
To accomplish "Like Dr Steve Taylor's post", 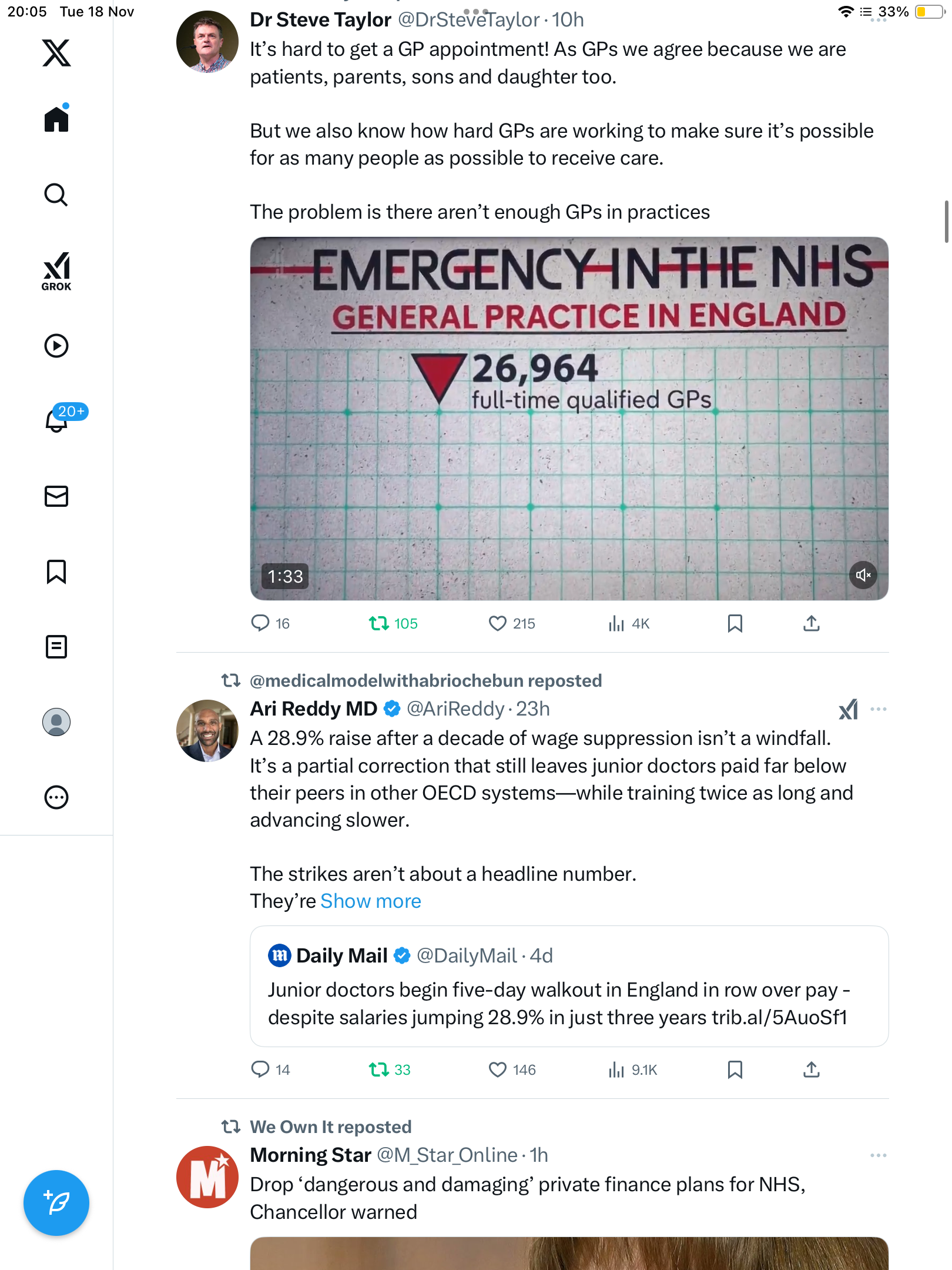I will coord(498,623).
